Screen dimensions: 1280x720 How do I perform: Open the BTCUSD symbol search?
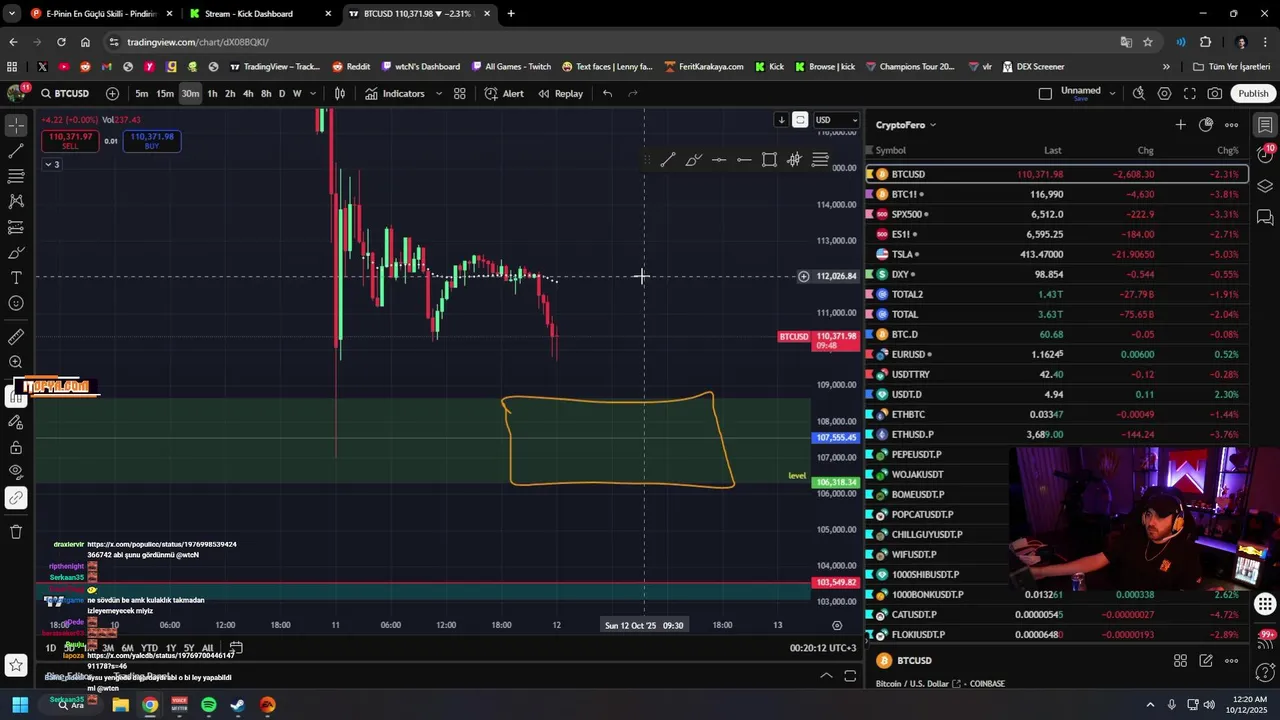click(x=65, y=93)
